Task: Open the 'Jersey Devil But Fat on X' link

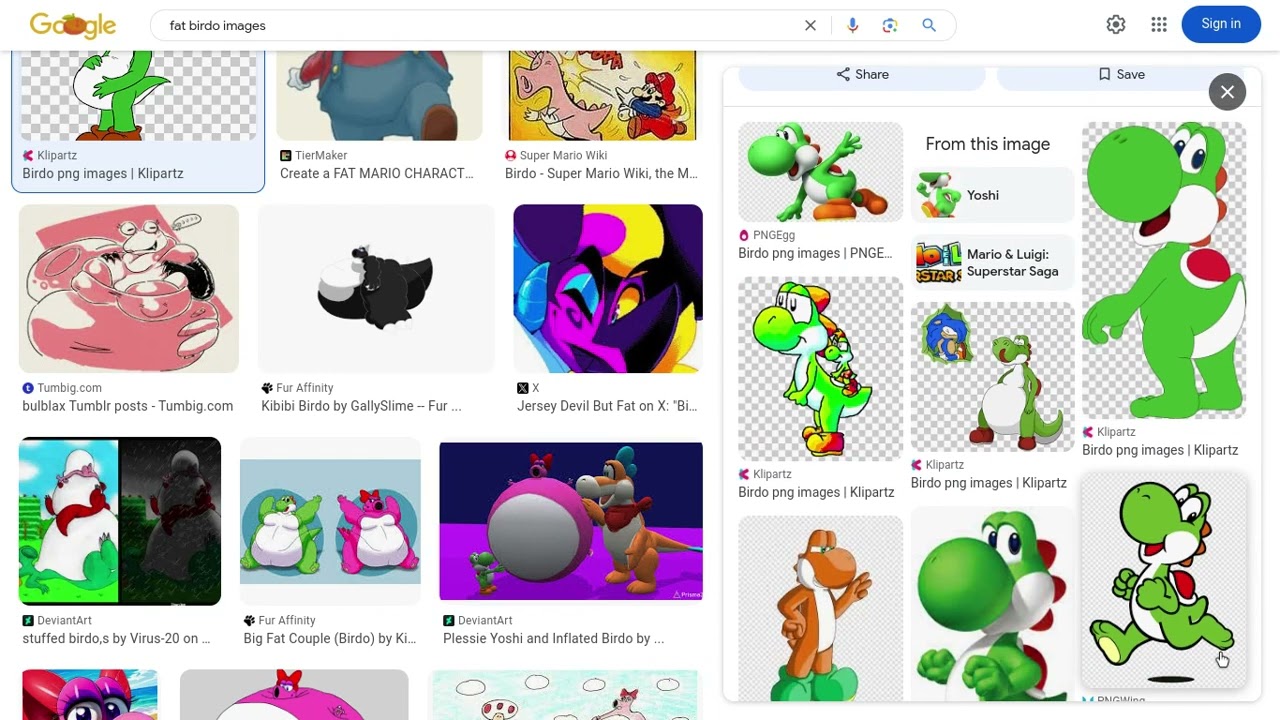Action: click(x=607, y=406)
